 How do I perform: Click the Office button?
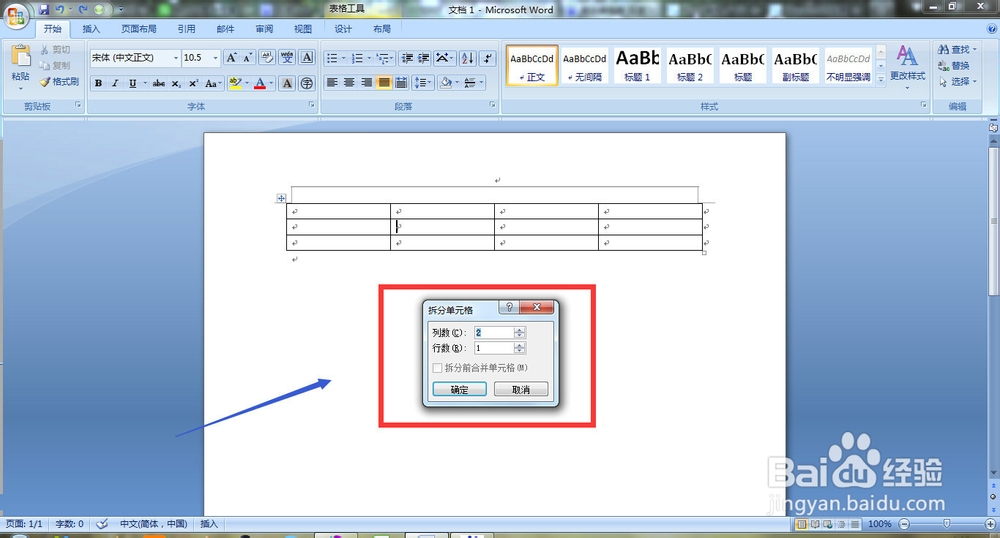coord(16,16)
